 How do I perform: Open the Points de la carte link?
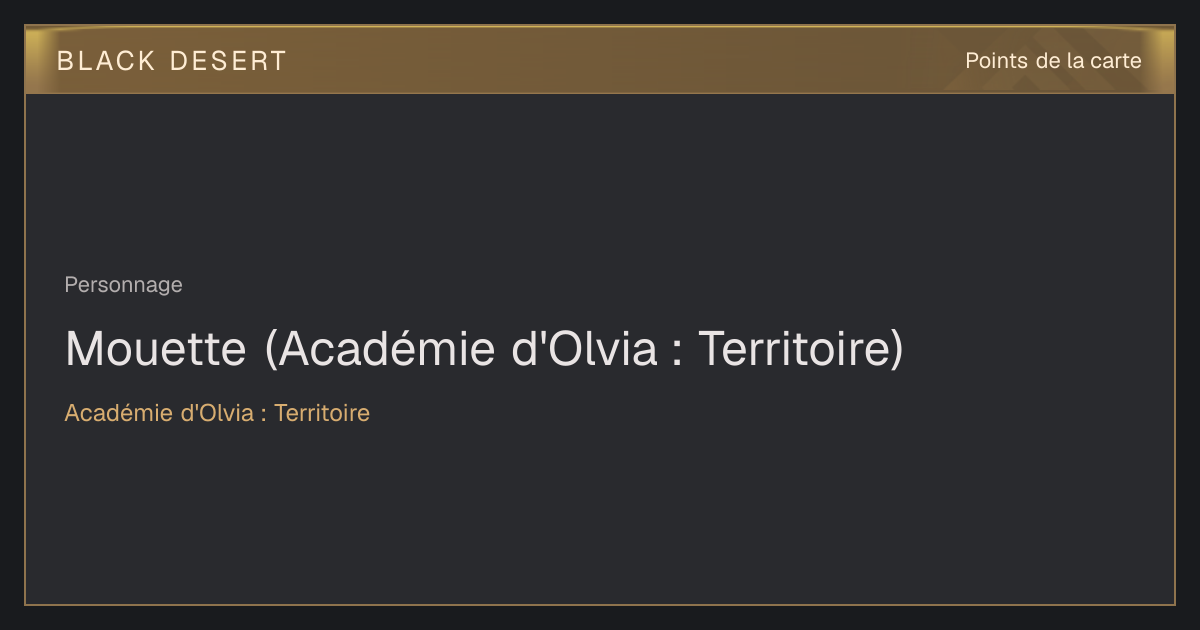(1053, 61)
